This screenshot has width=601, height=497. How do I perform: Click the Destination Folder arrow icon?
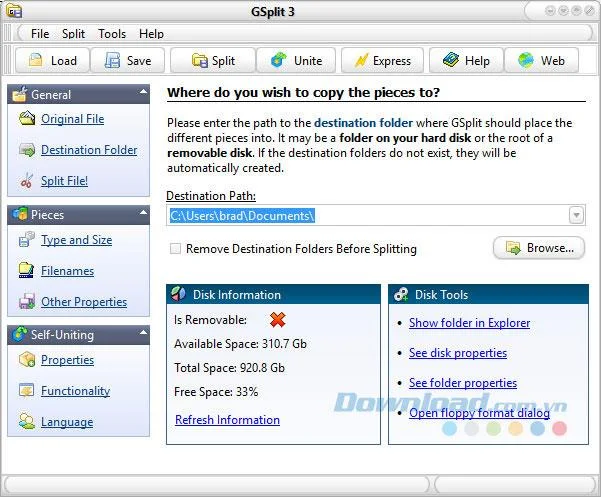27,150
